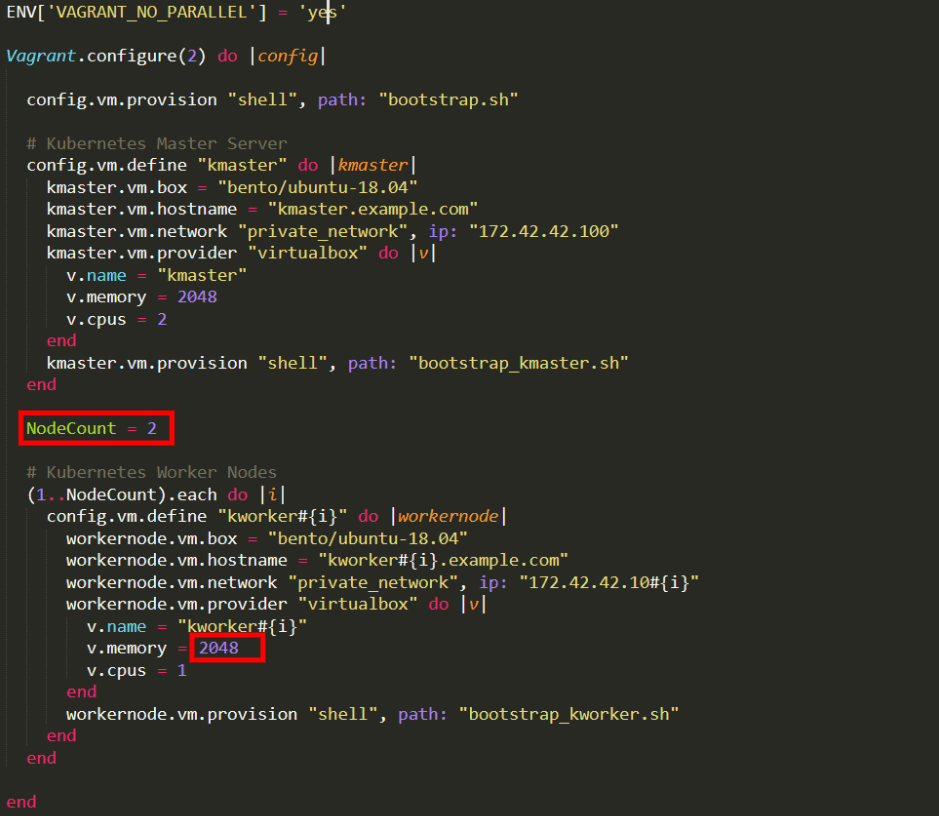Image resolution: width=939 pixels, height=816 pixels.
Task: Click the v.name = "kworker#{i}" value
Action: [x=242, y=626]
